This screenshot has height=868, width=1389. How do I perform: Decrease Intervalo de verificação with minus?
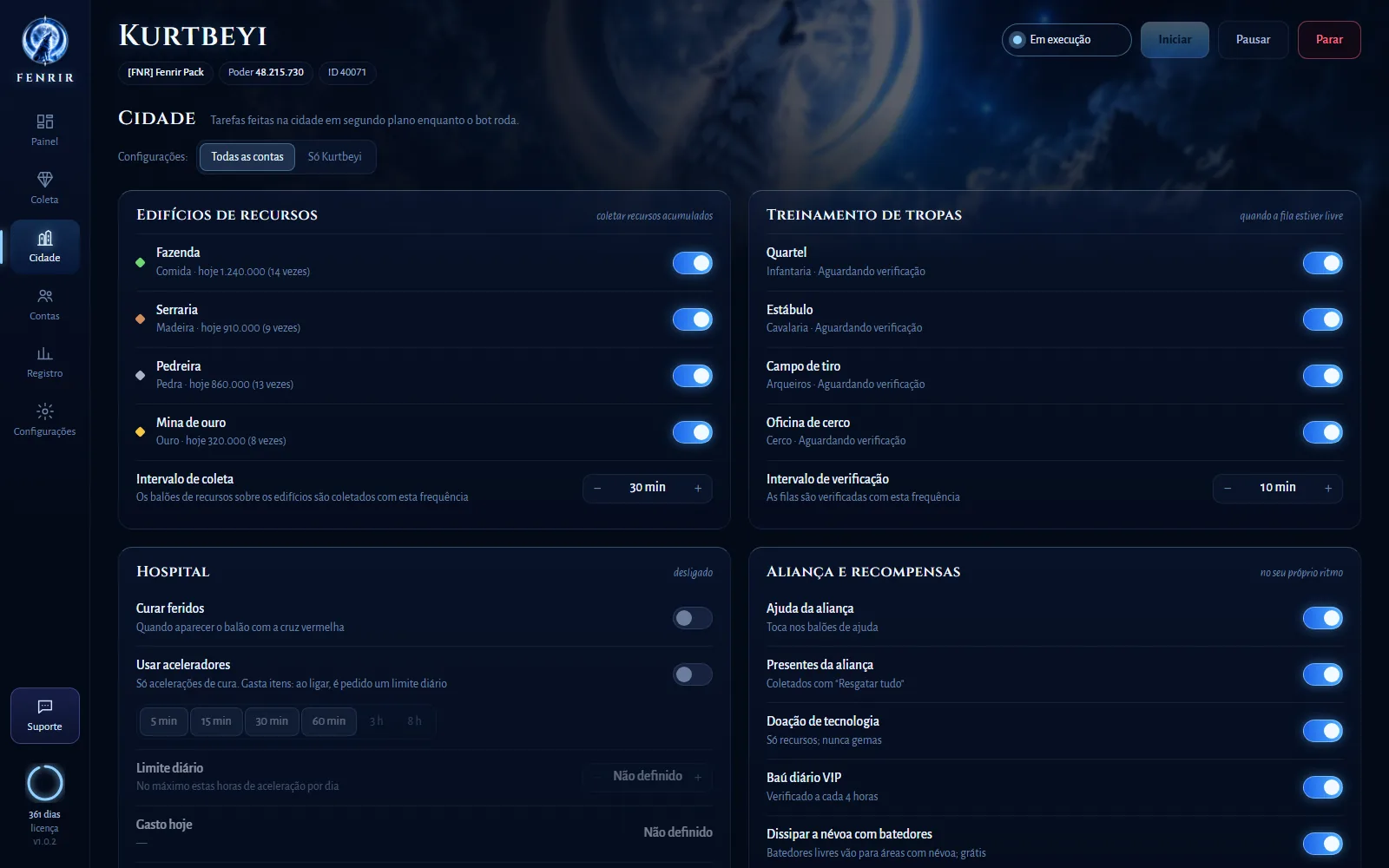point(1228,489)
